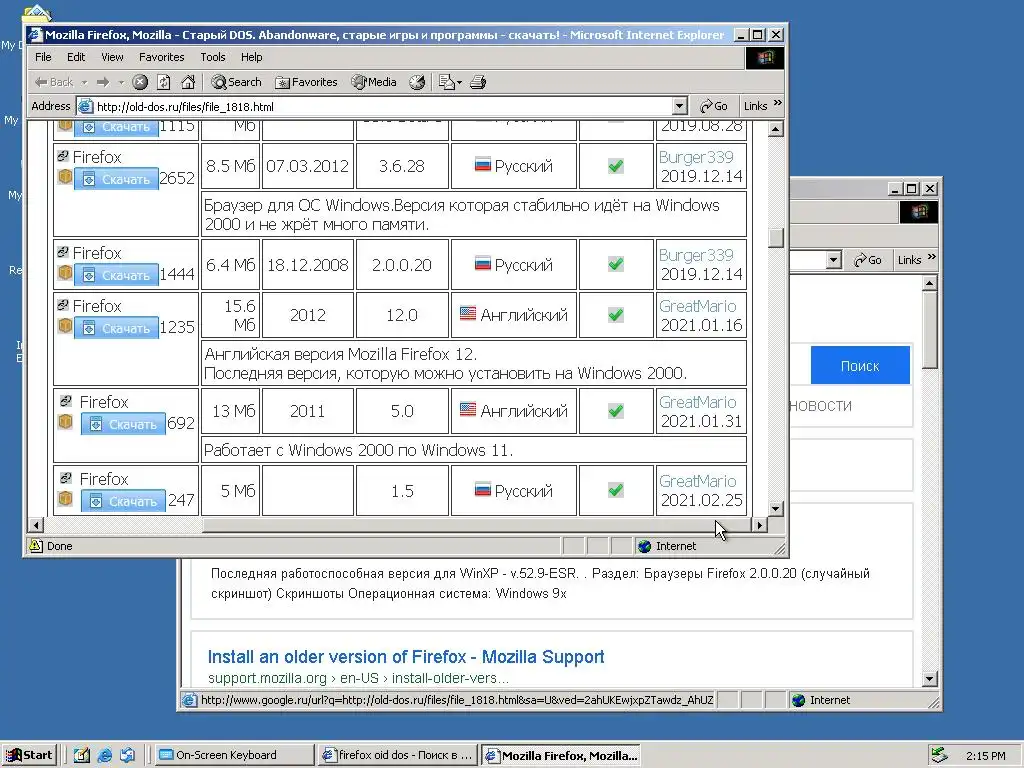The height and width of the screenshot is (768, 1024).
Task: Click the Go button in background window
Action: click(868, 260)
